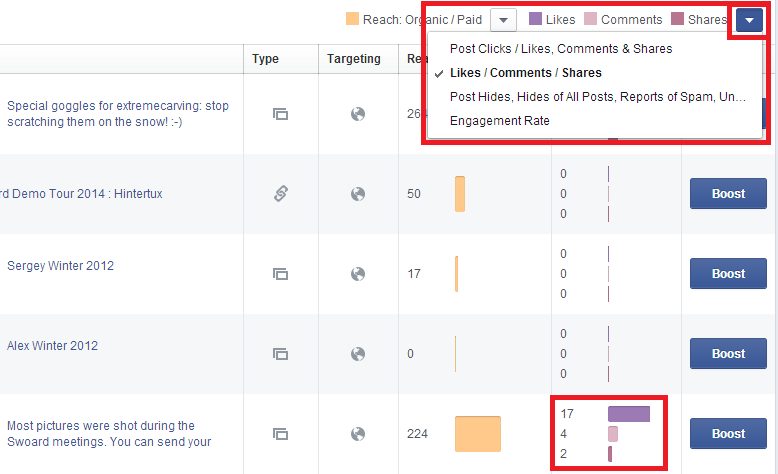
Task: Select Post Clicks / Likes, Comments & Shares
Action: (x=561, y=48)
